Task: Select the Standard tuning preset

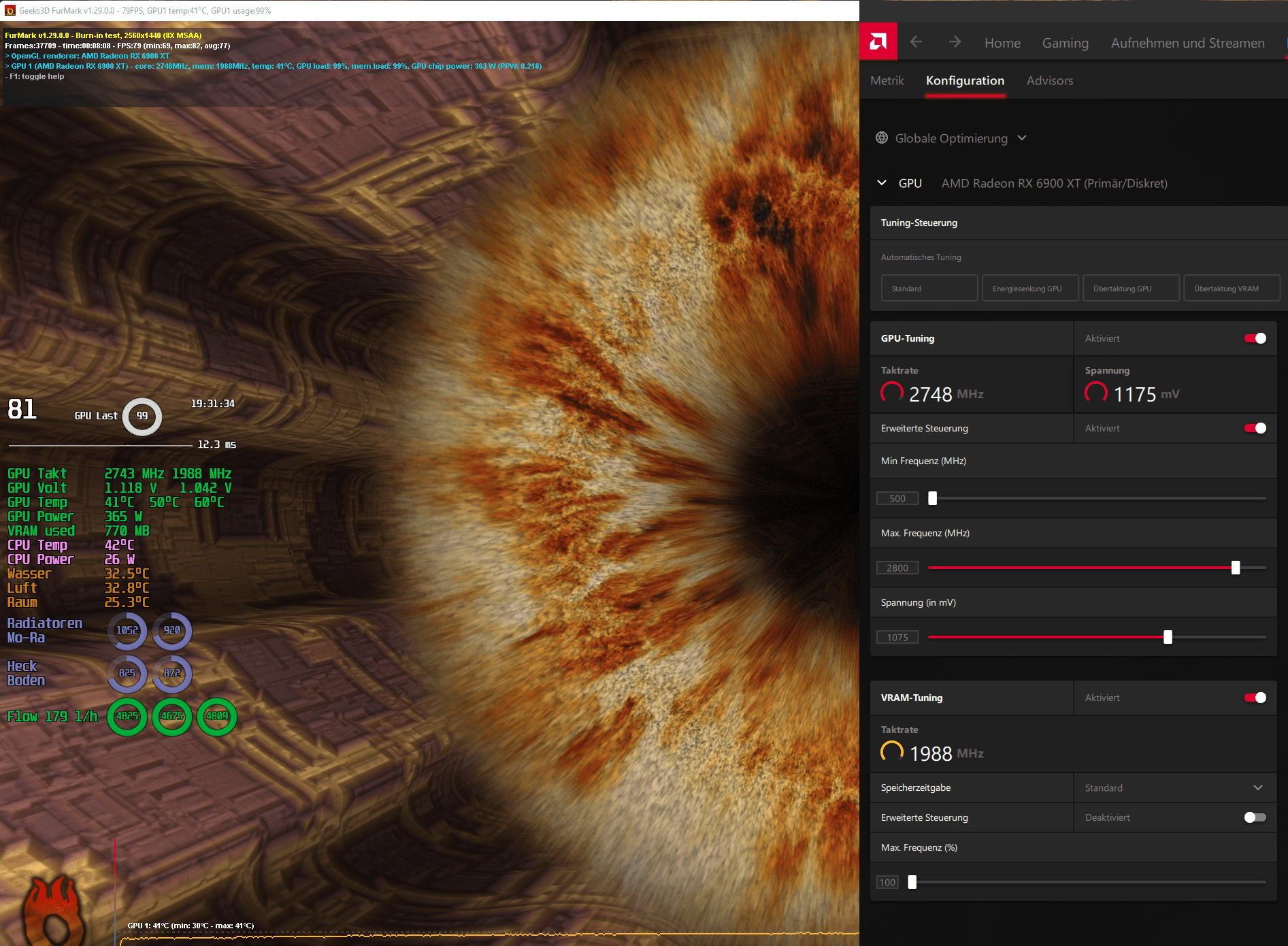Action: pyautogui.click(x=929, y=288)
